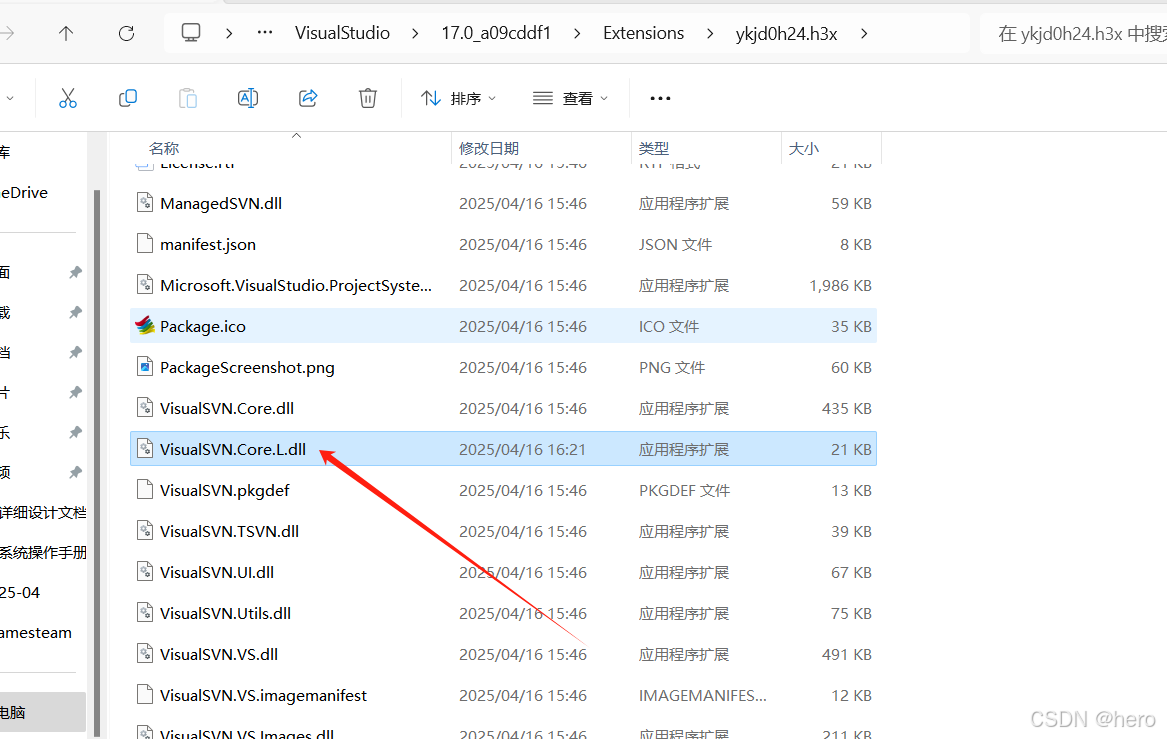Viewport: 1167px width, 739px height.
Task: Navigate to VisualStudio in the breadcrumb
Action: pos(342,33)
